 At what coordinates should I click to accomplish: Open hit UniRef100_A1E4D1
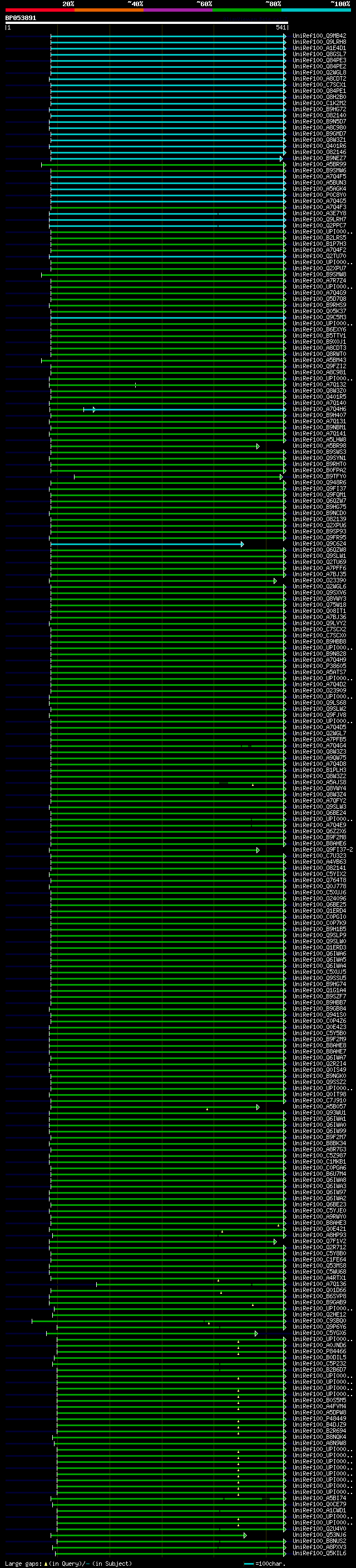tap(319, 48)
